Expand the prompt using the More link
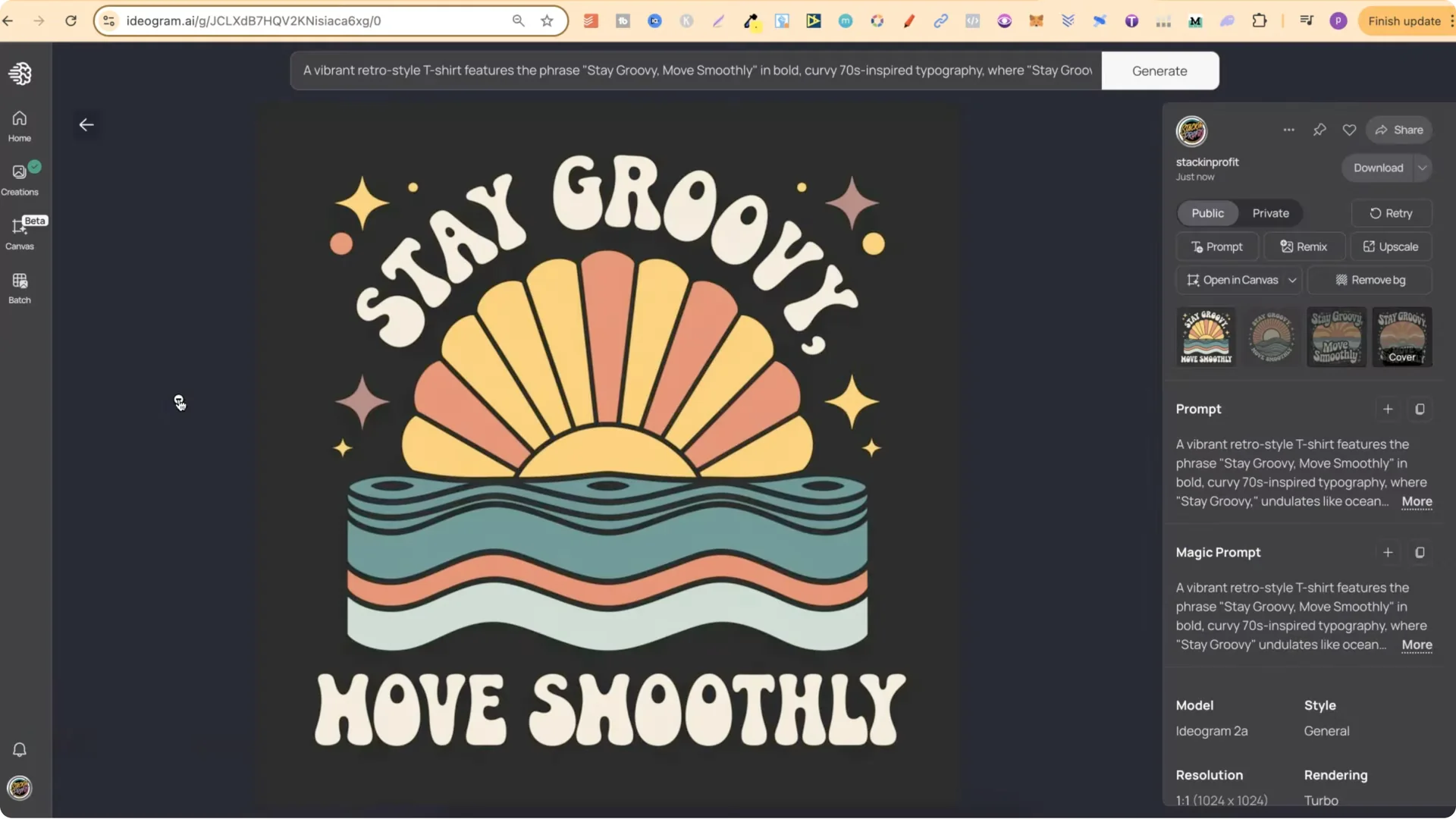This screenshot has width=1456, height=819. 1416,502
